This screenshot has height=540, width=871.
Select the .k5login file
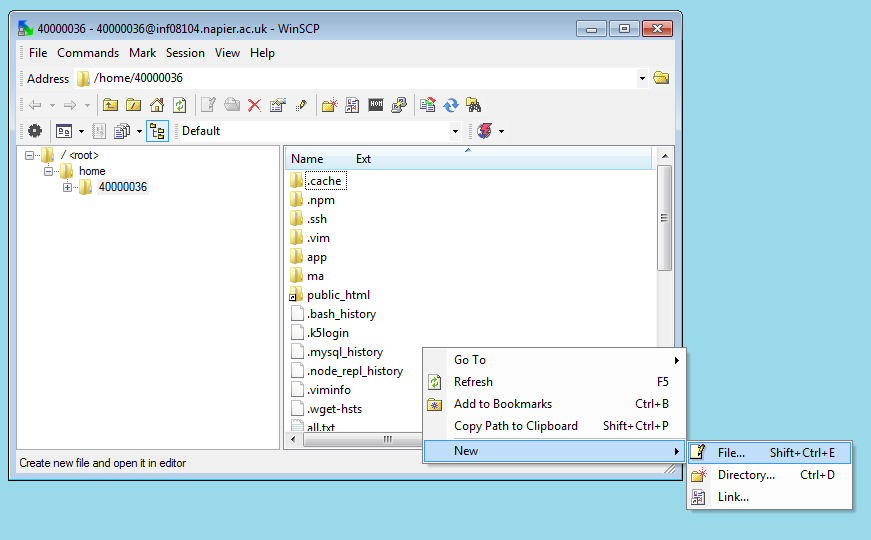pos(320,333)
